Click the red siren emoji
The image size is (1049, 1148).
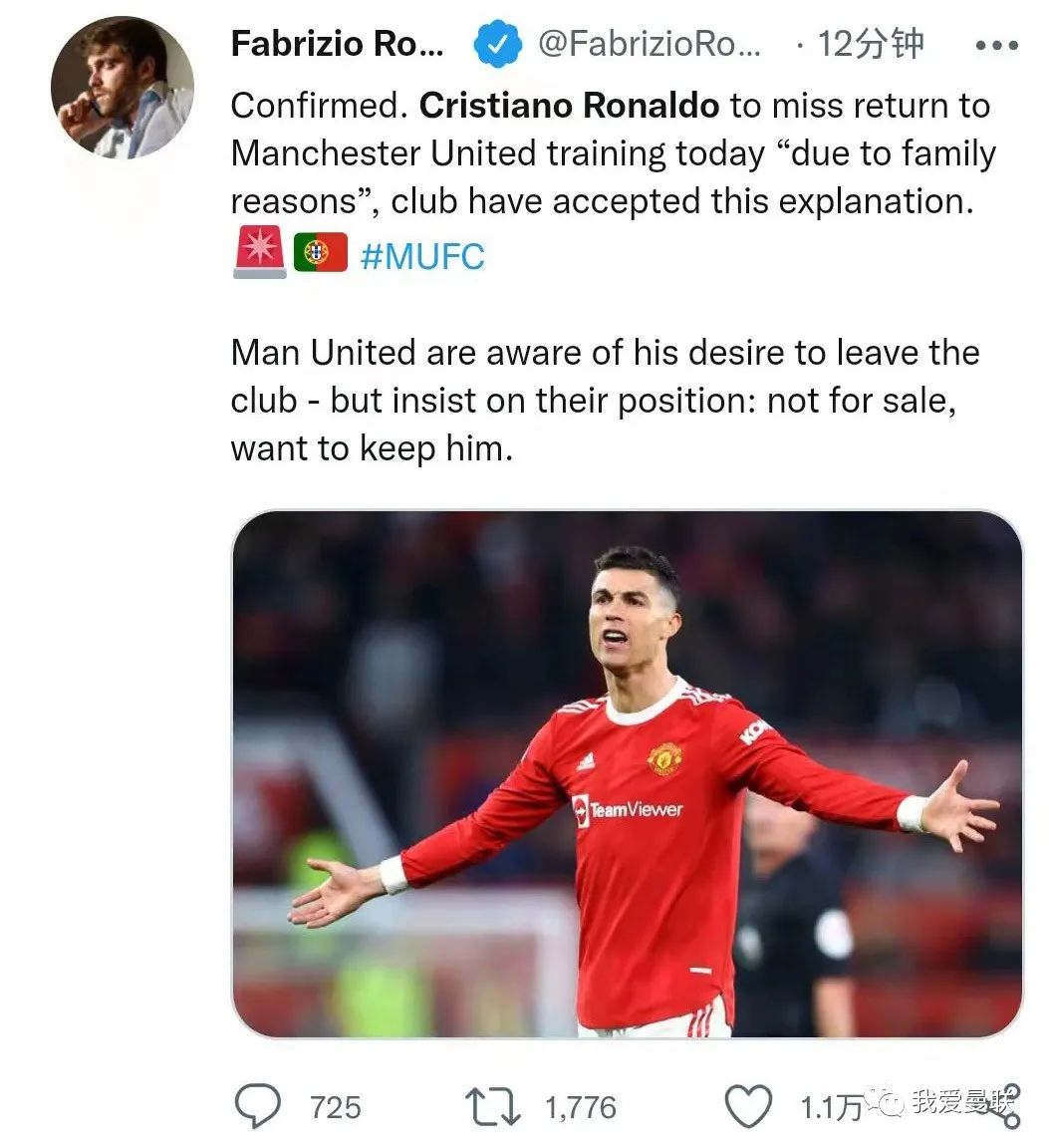point(259,254)
